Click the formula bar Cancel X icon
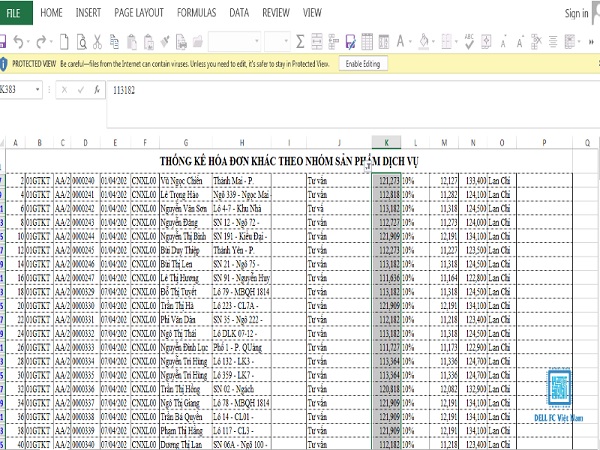Viewport: 600px width, 450px height. tap(64, 90)
